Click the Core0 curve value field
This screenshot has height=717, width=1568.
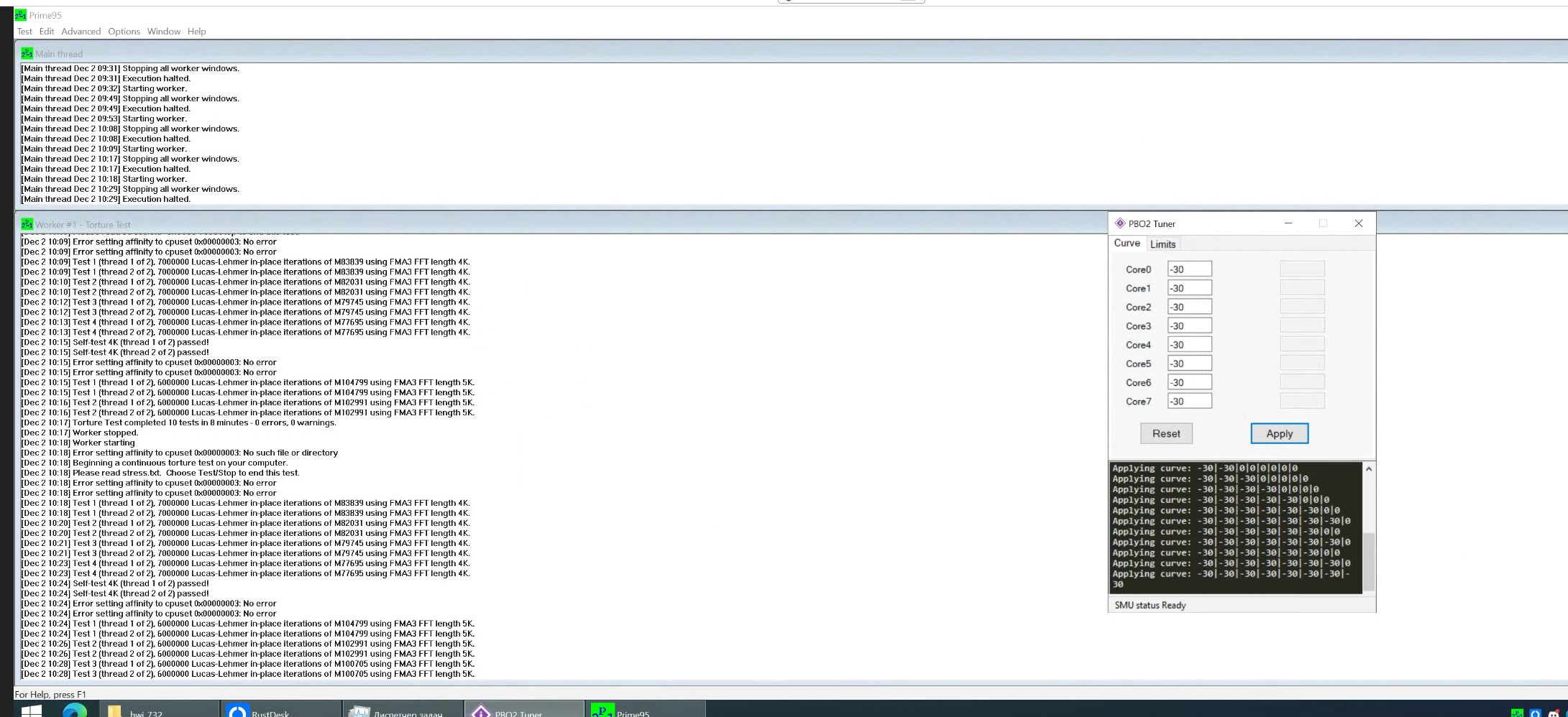click(1189, 269)
